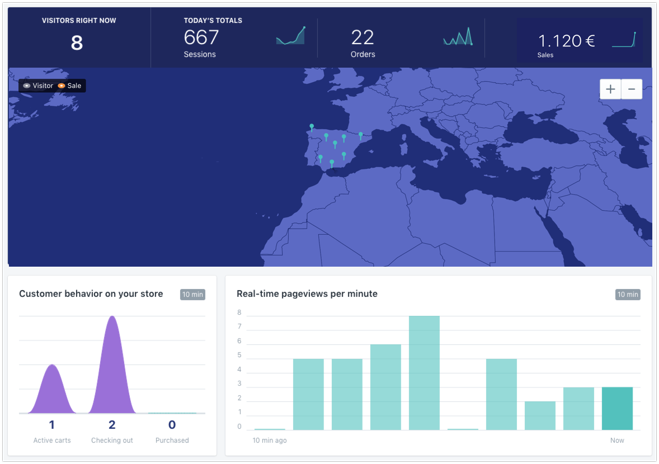Zoom out the map with minus button
The height and width of the screenshot is (464, 659).
(x=631, y=89)
